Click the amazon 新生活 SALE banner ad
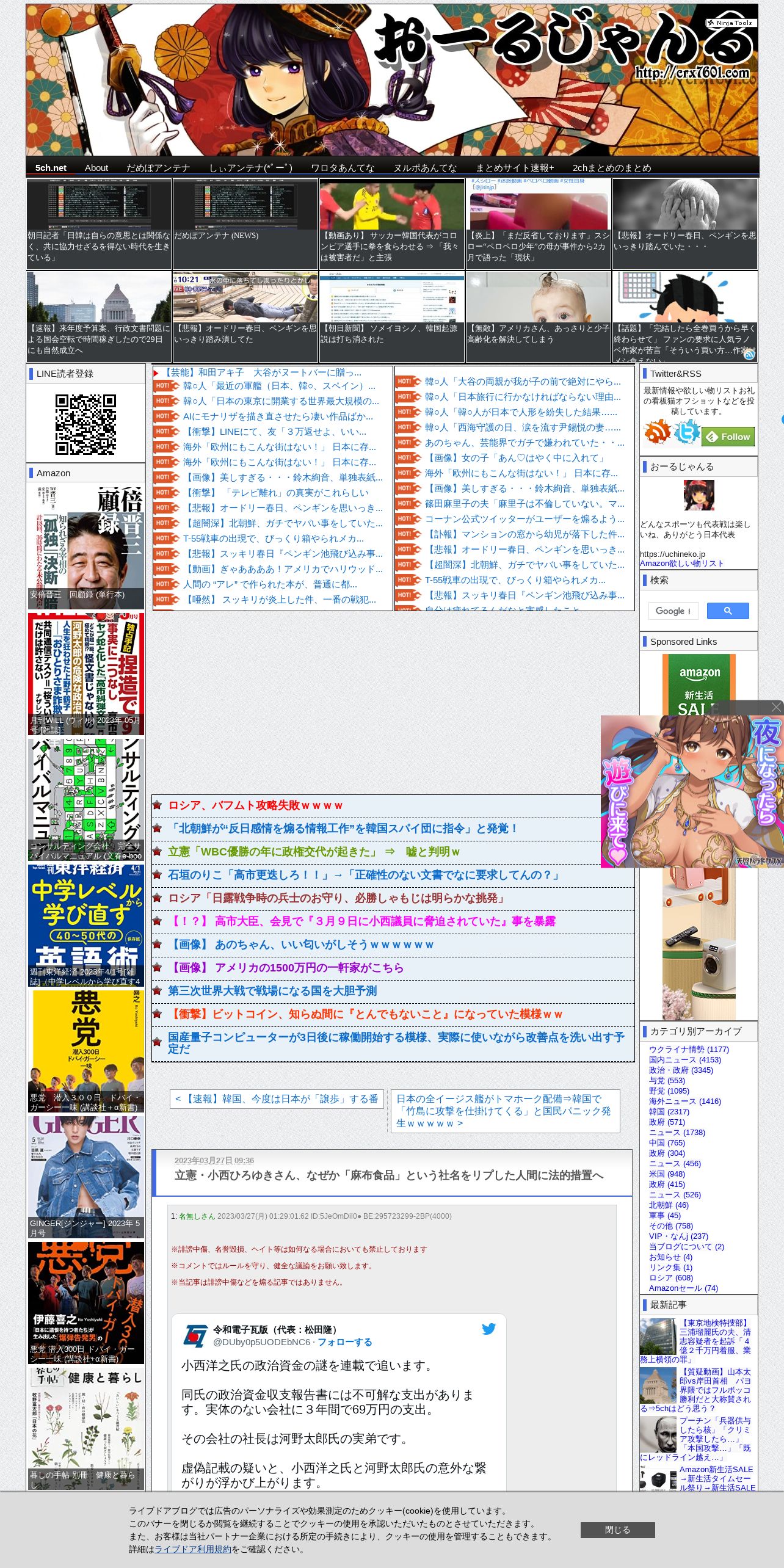The image size is (784, 1568). coord(699,837)
